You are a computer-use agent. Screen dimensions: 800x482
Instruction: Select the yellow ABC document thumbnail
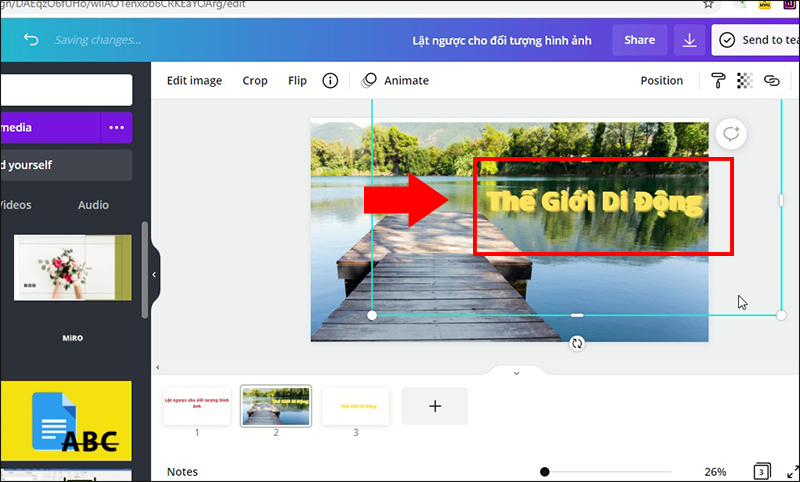tap(66, 421)
